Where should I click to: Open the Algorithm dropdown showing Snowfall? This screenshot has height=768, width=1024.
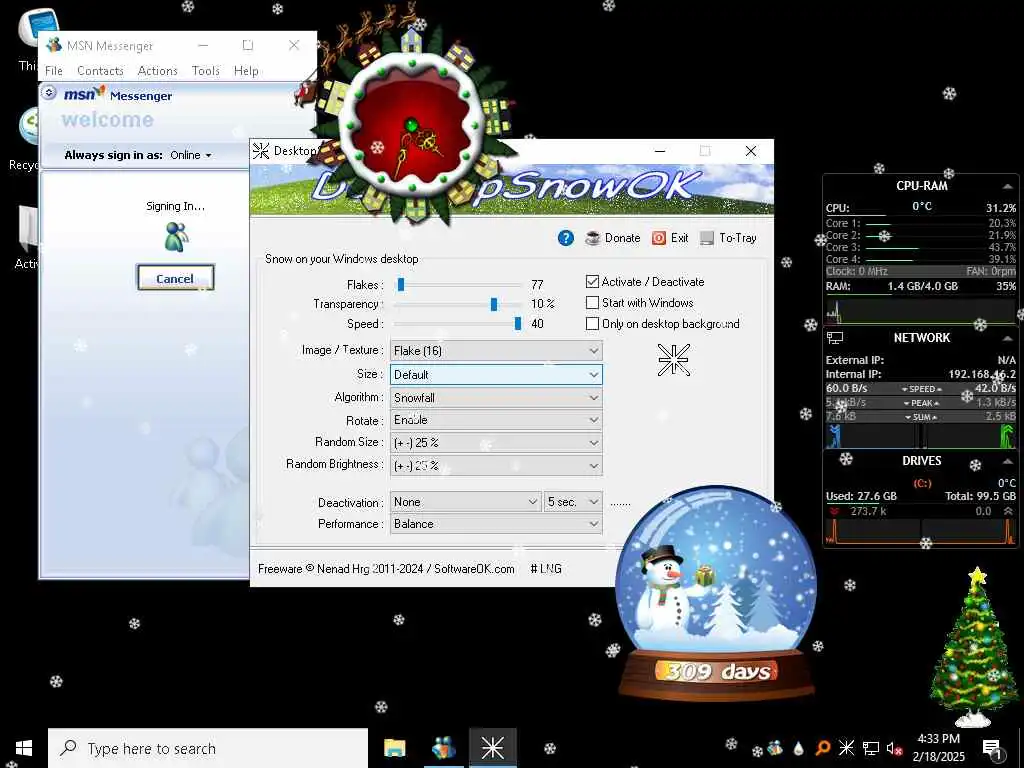tap(496, 398)
